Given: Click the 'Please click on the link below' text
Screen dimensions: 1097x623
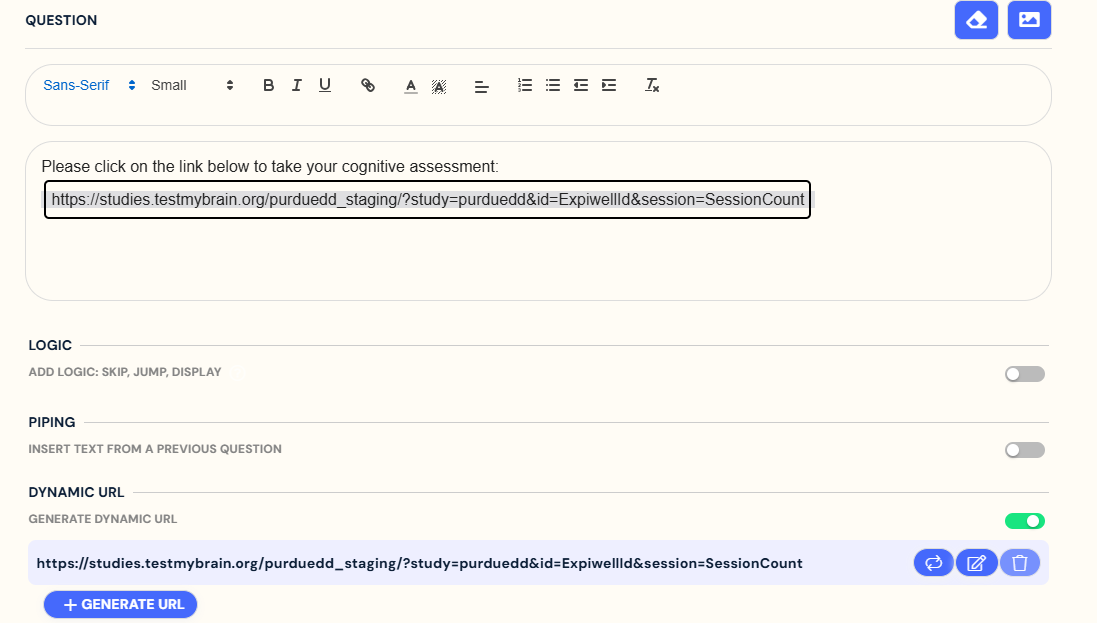Looking at the screenshot, I should coord(270,167).
